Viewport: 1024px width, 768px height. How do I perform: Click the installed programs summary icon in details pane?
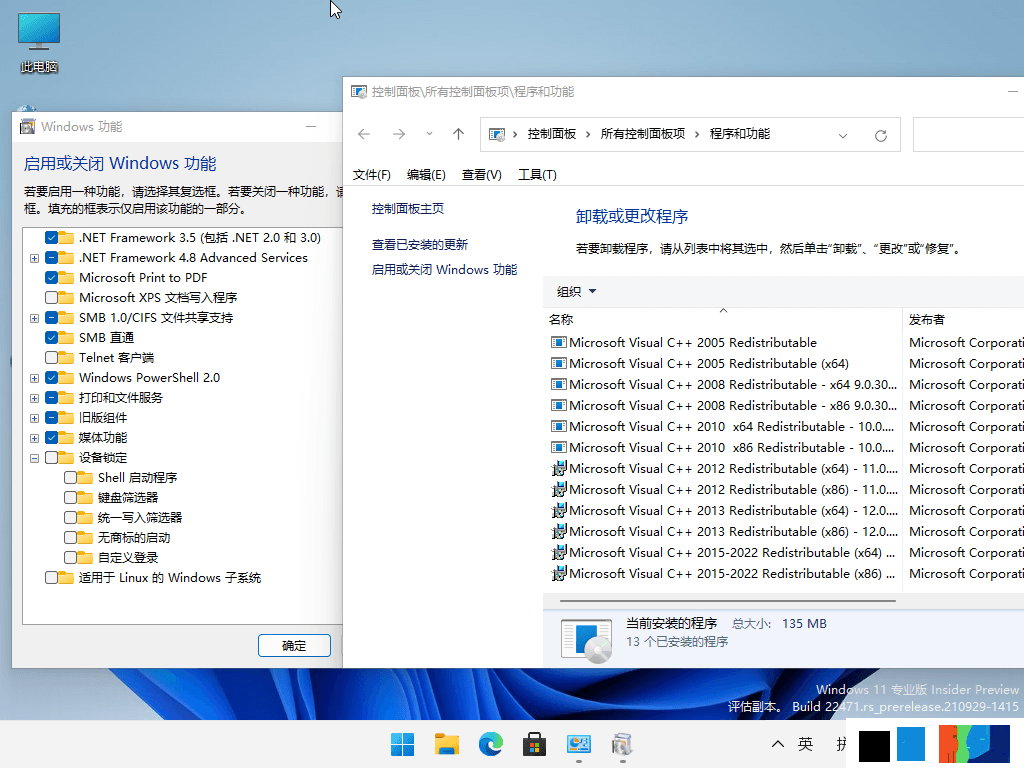(x=586, y=639)
